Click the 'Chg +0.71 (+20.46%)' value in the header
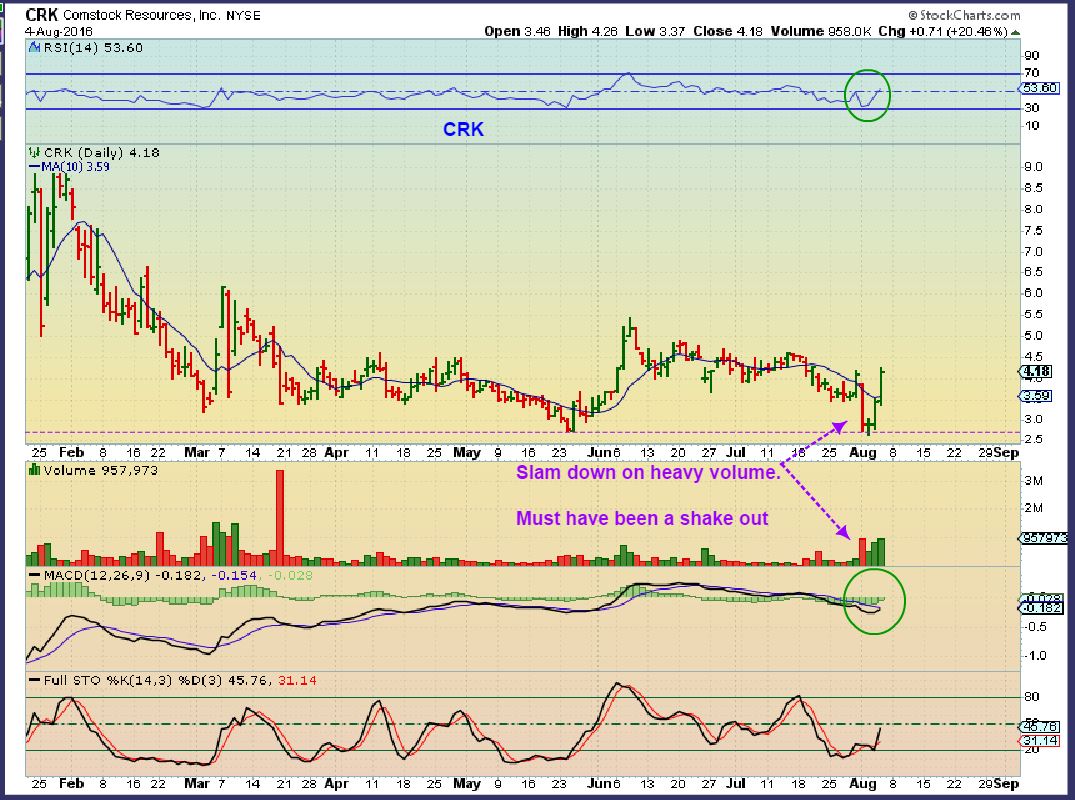This screenshot has width=1075, height=800. point(943,31)
